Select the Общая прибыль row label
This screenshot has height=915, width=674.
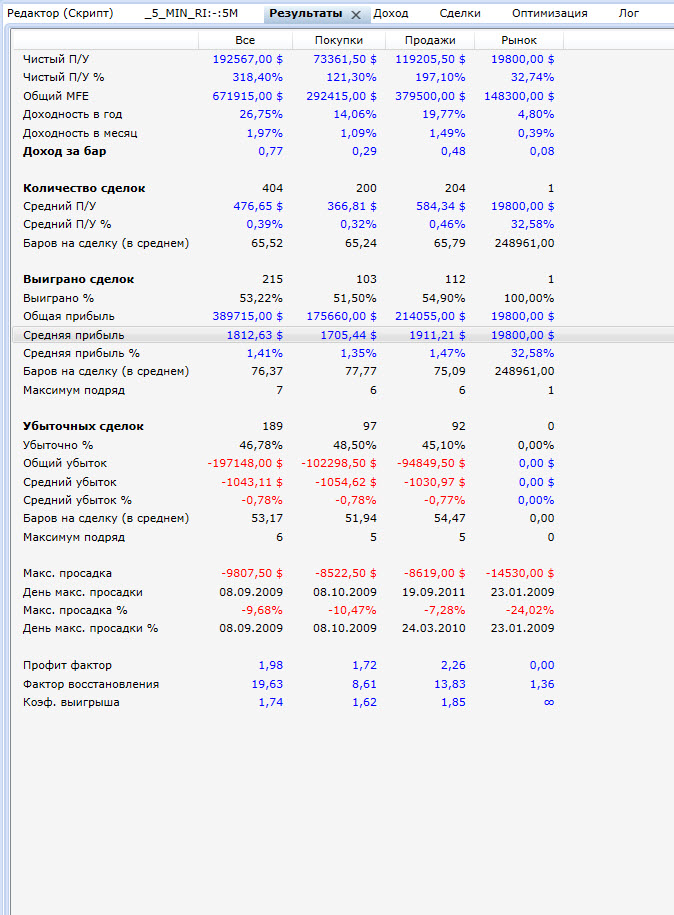click(69, 316)
